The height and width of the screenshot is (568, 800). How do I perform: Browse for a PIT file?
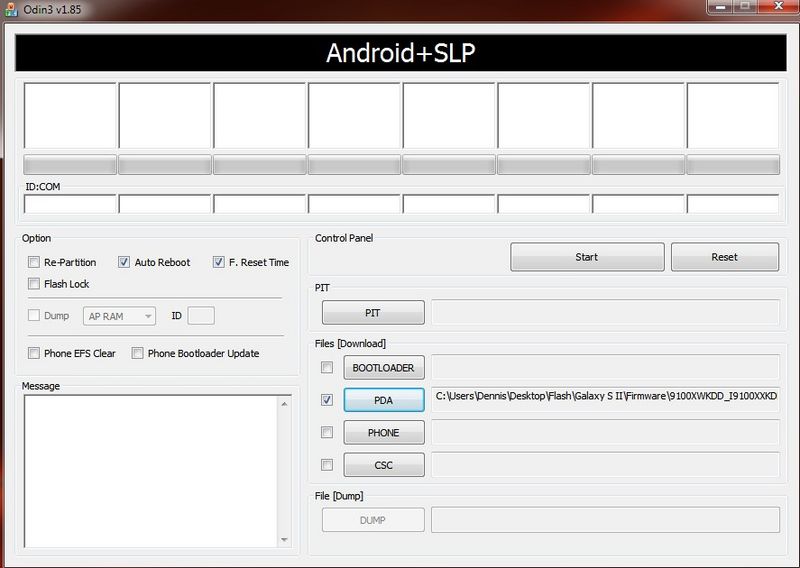tap(372, 313)
